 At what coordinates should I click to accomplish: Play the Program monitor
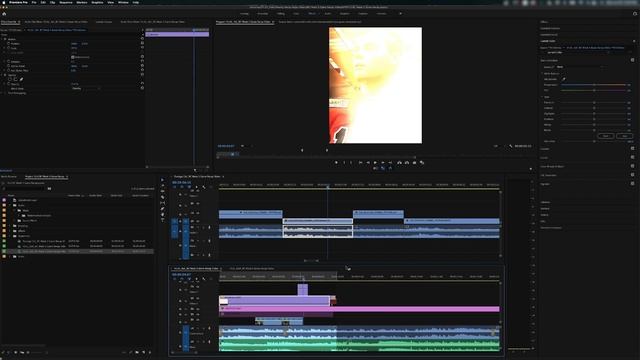pyautogui.click(x=376, y=163)
